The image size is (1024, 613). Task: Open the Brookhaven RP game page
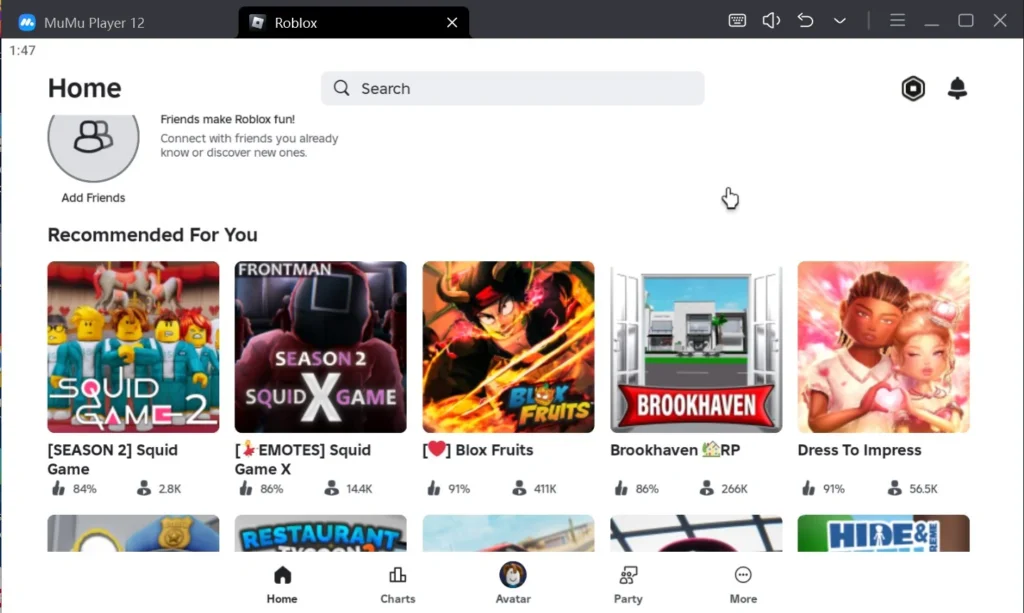click(x=695, y=347)
